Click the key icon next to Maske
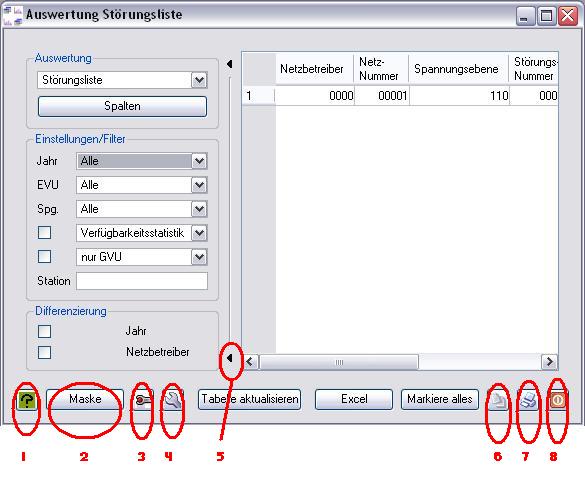The height and width of the screenshot is (480, 585). point(143,400)
